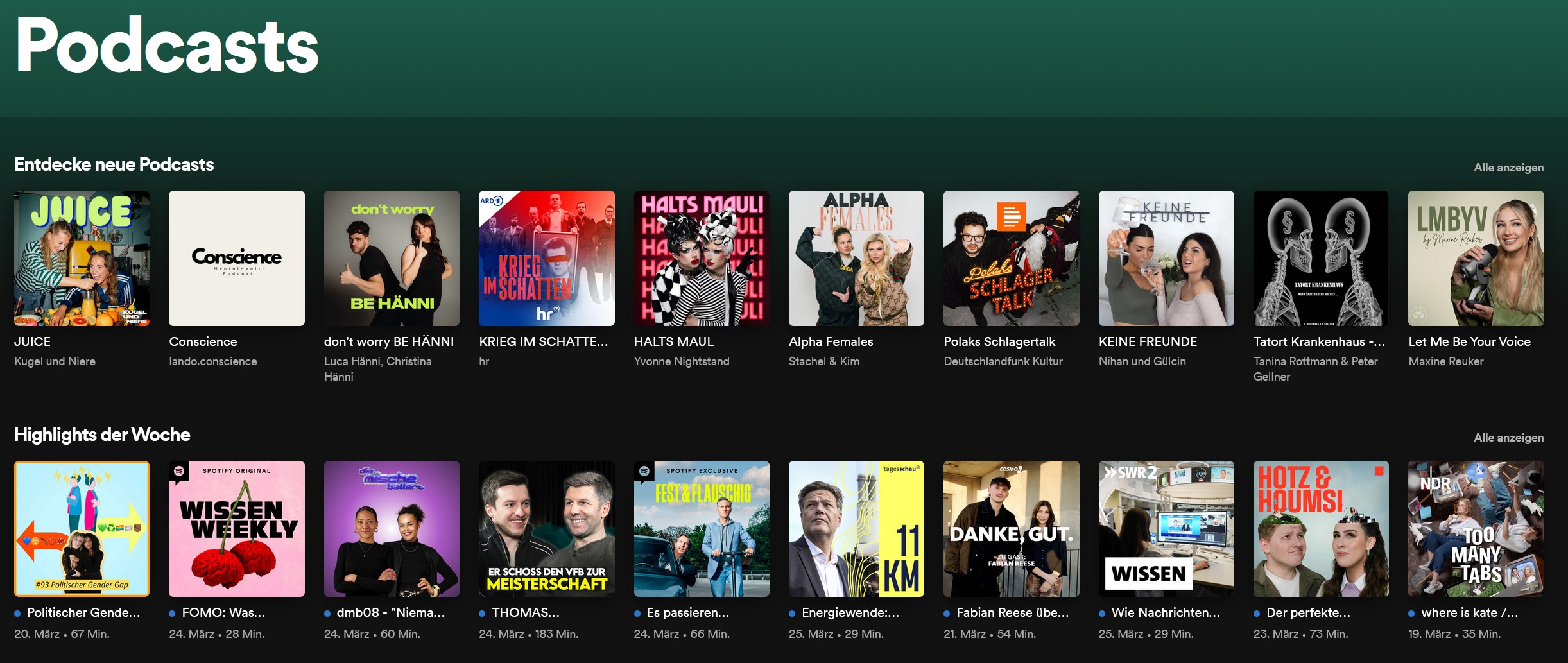This screenshot has height=663, width=1568.
Task: Open the Alpha Females cover image
Action: click(856, 258)
